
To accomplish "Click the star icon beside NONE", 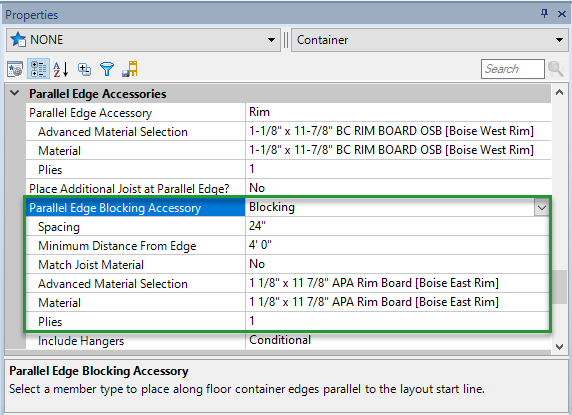I will click(x=18, y=39).
